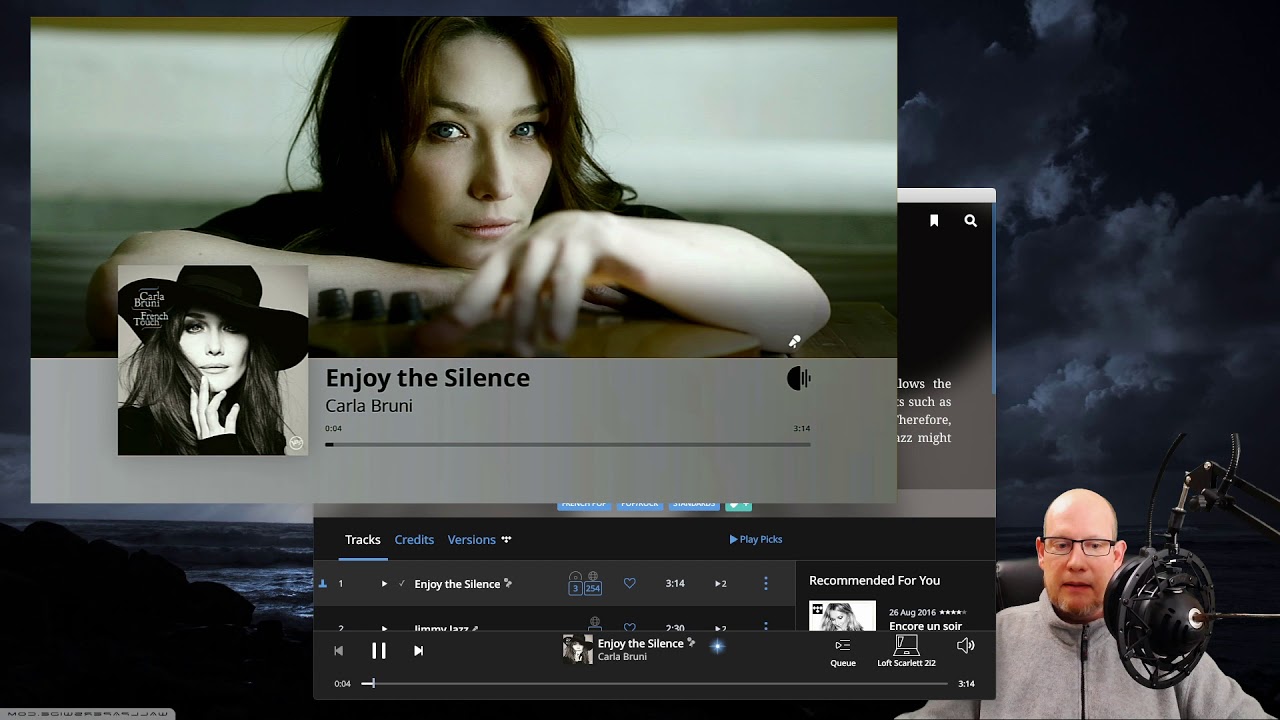Favorite track 1 Enjoy the Silence with heart
The image size is (1280, 720).
click(x=629, y=583)
